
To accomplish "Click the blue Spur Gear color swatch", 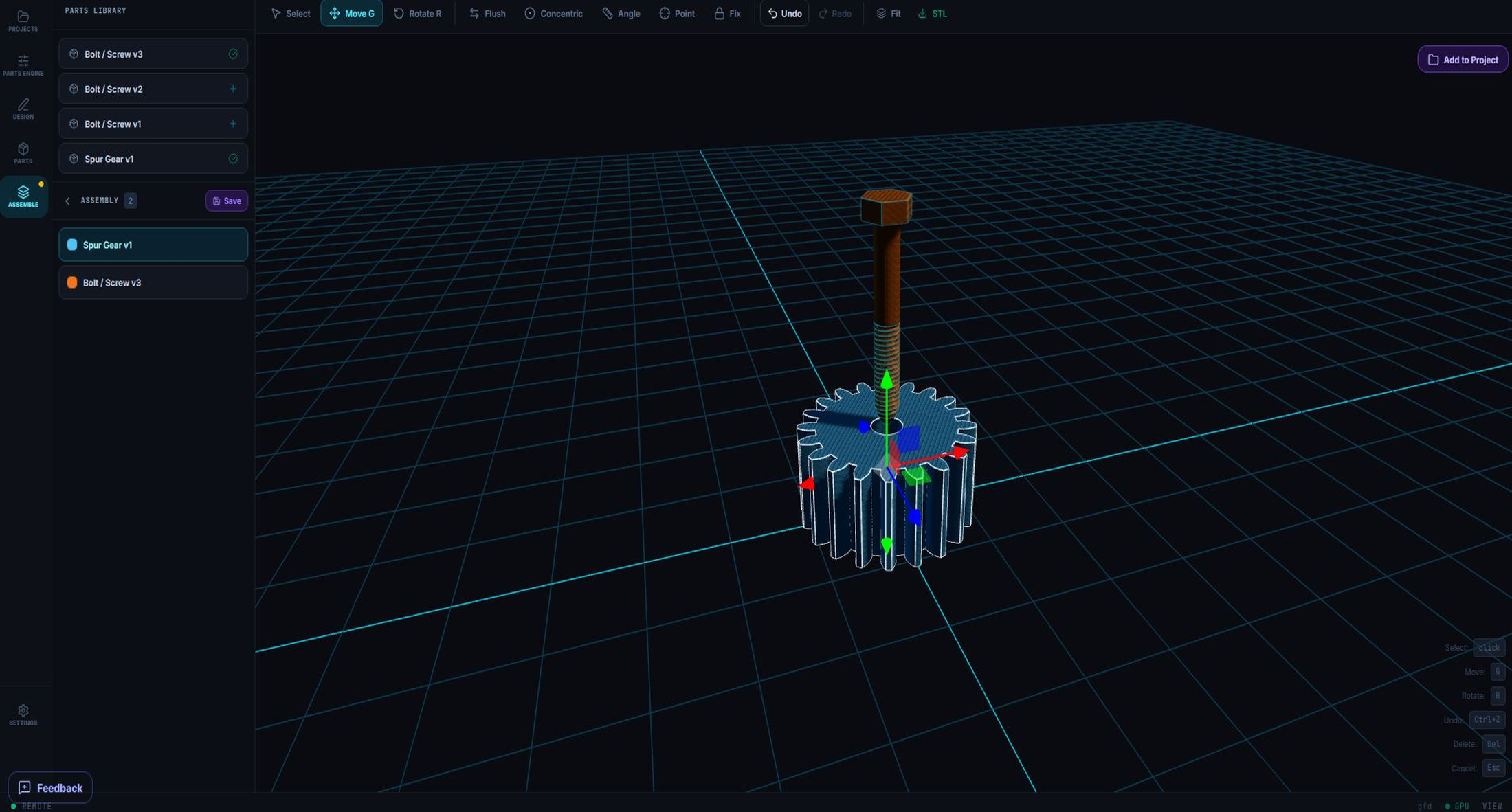I will pyautogui.click(x=72, y=245).
